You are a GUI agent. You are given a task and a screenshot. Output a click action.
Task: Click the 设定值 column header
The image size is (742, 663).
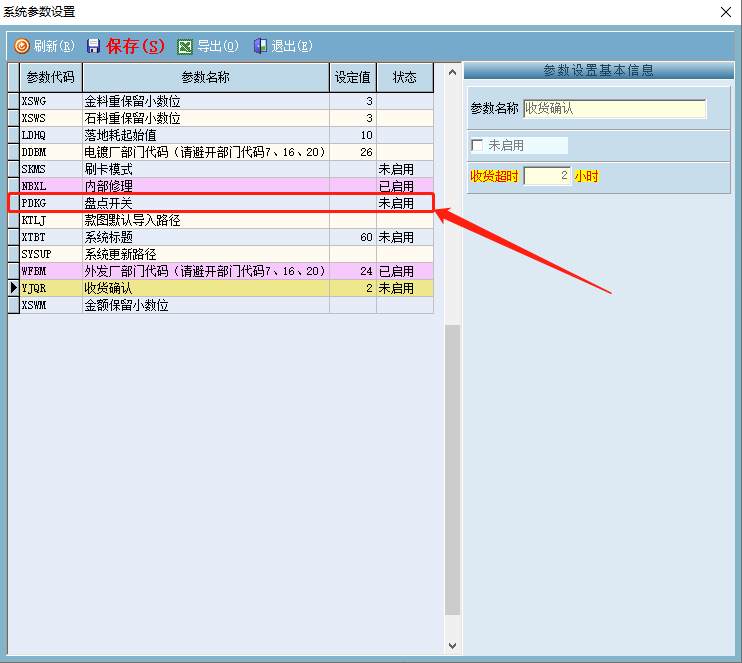353,77
